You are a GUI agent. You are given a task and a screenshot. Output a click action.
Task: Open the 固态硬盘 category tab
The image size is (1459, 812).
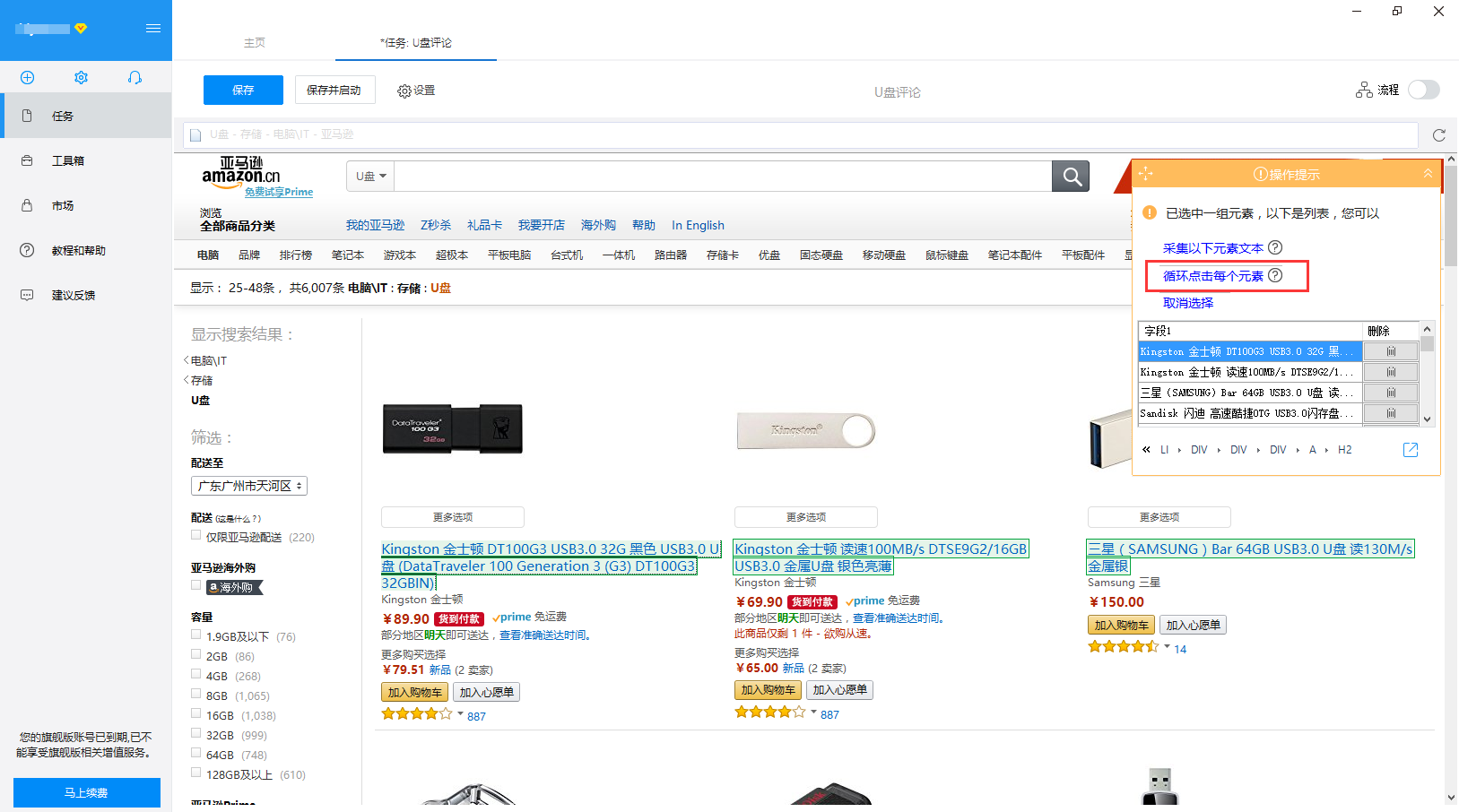coord(821,255)
